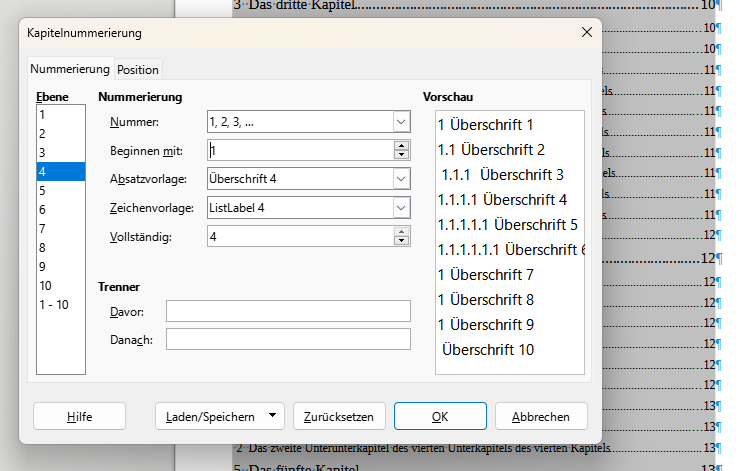Click '1.1.1.1 Überschrift 4' in preview

click(x=502, y=200)
